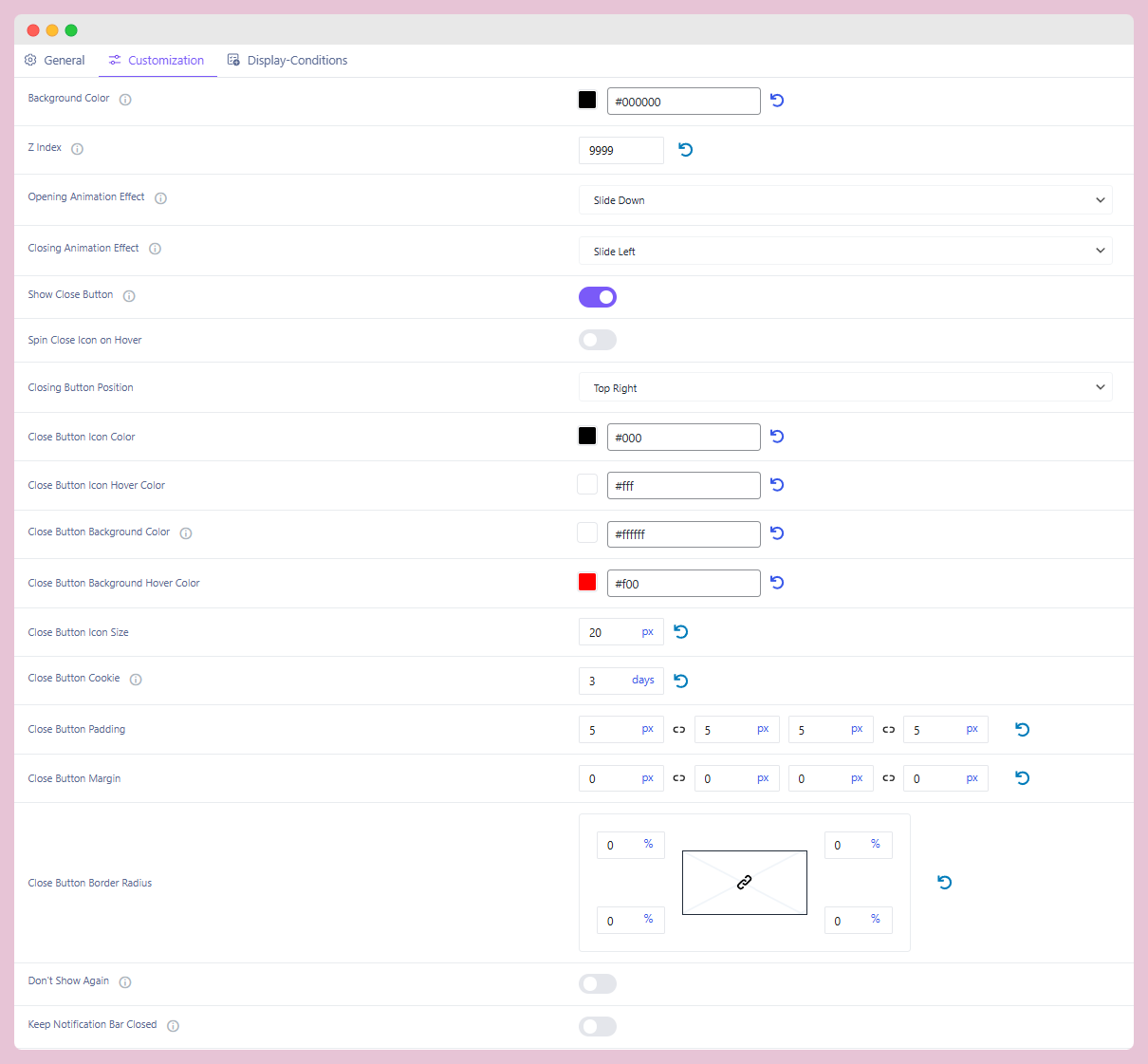
Task: Open the red Background Hover Color swatch
Action: 587,583
